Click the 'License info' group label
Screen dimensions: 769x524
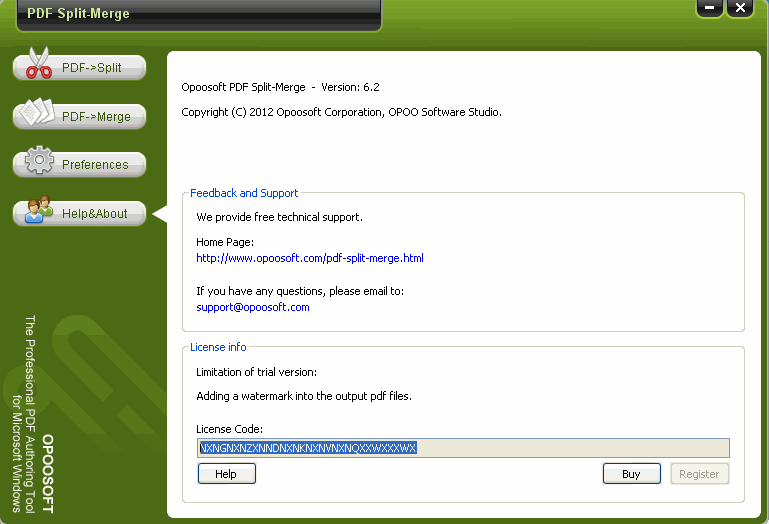(218, 347)
